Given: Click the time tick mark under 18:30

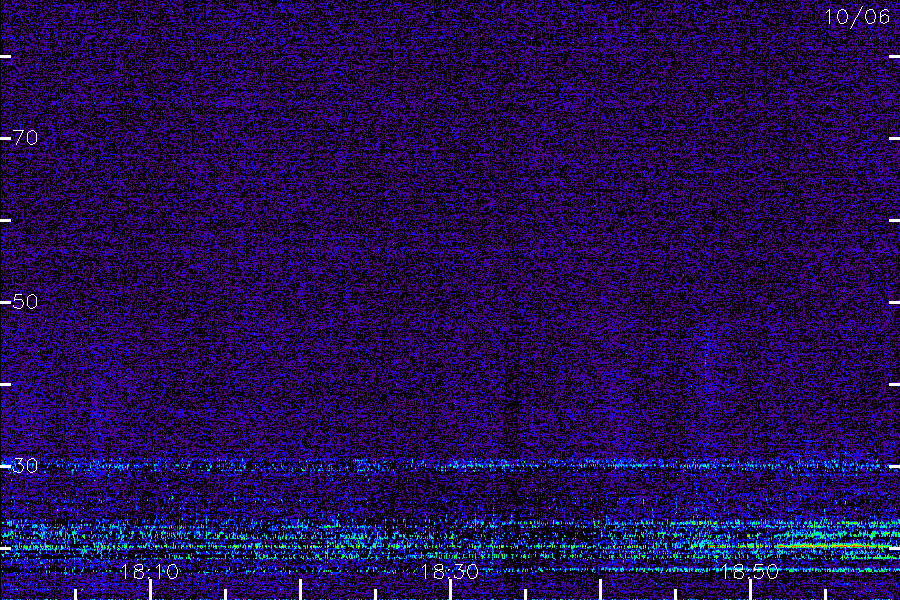Looking at the screenshot, I should (x=451, y=590).
